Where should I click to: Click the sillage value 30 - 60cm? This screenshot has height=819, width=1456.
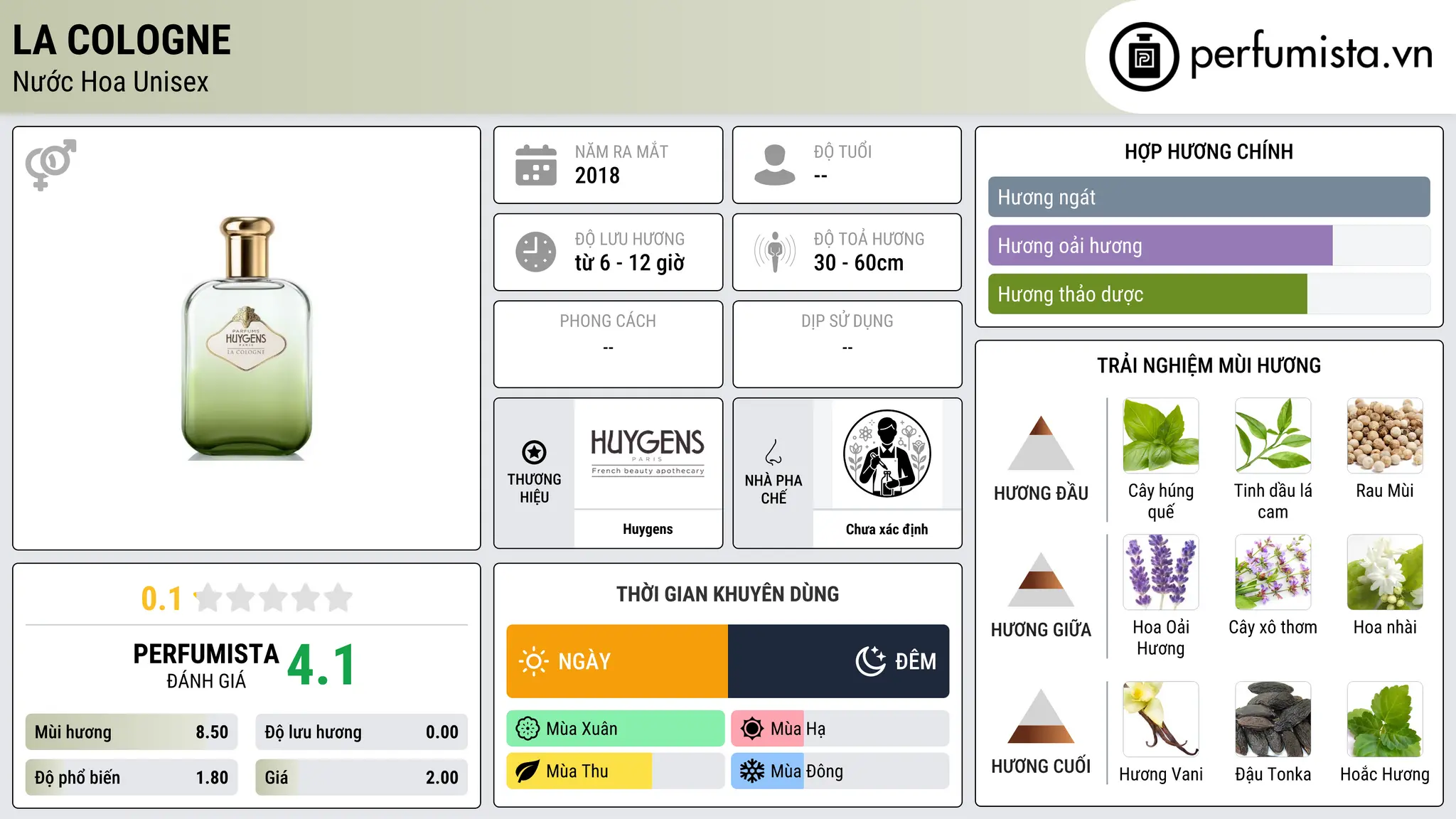tap(859, 263)
